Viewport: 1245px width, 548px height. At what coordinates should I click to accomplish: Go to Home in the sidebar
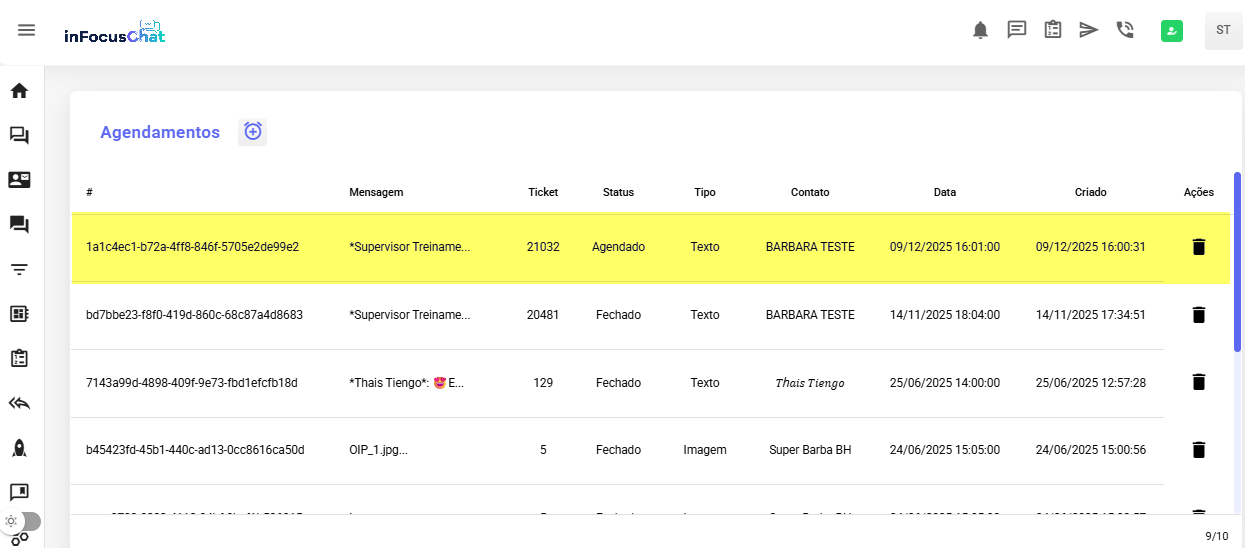pyautogui.click(x=19, y=91)
